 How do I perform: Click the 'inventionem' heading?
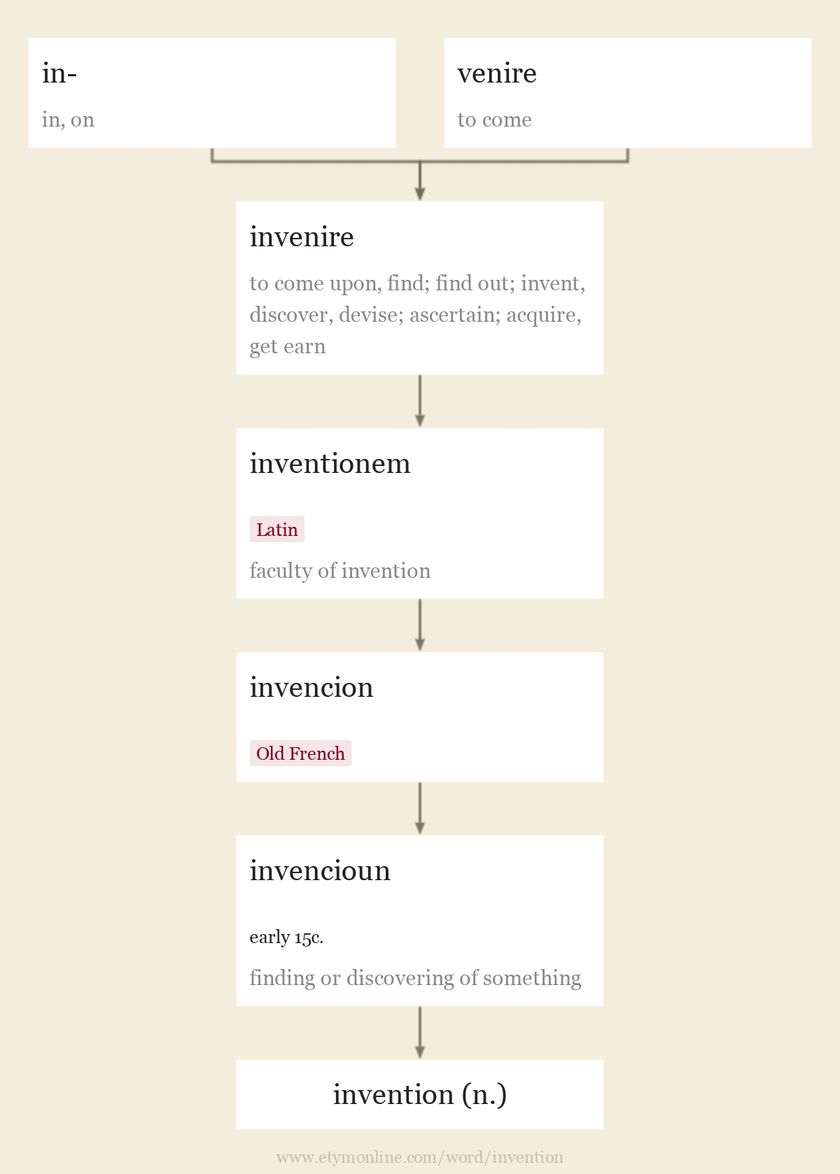pyautogui.click(x=330, y=463)
